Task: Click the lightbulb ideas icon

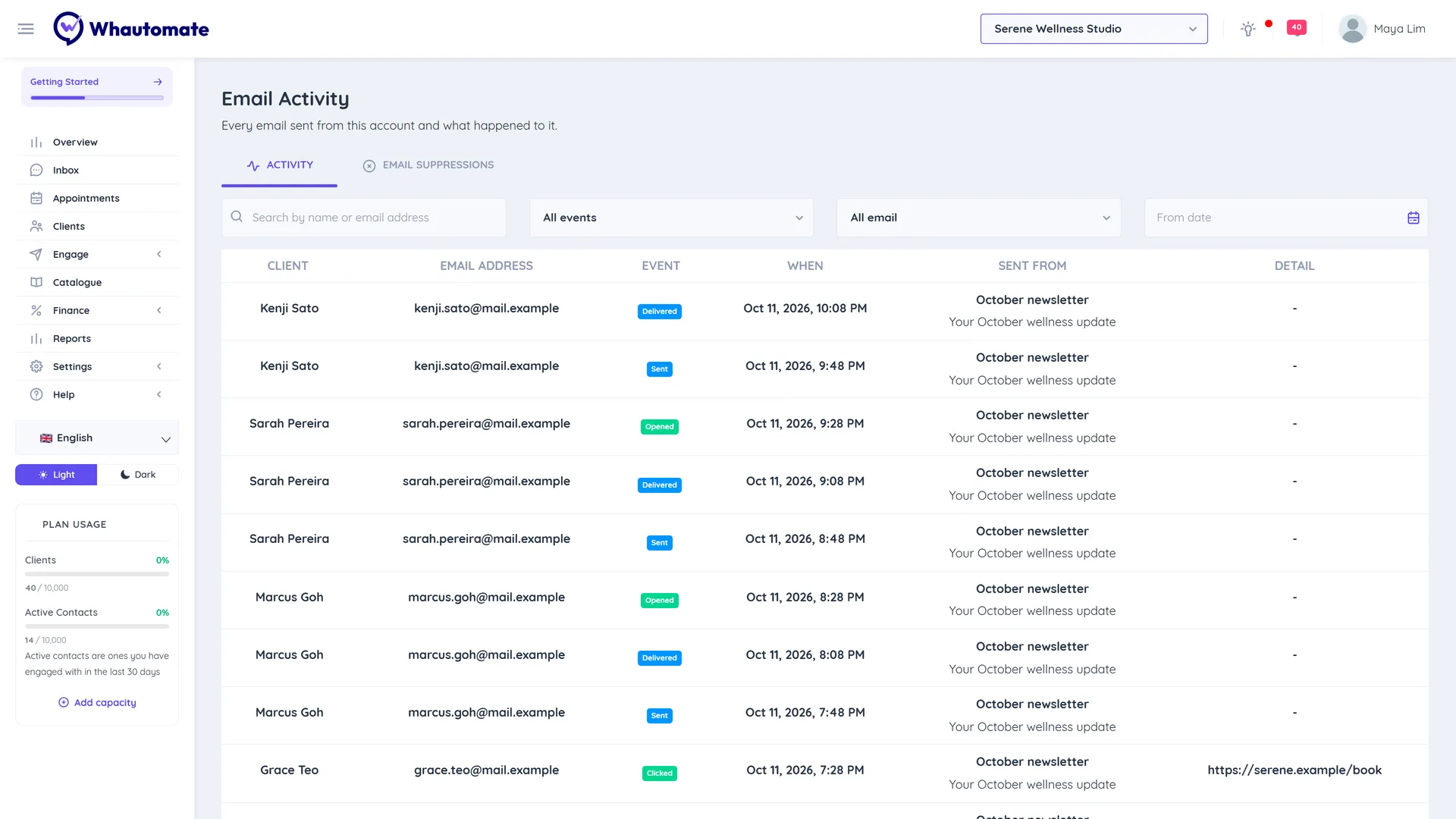Action: pos(1247,29)
